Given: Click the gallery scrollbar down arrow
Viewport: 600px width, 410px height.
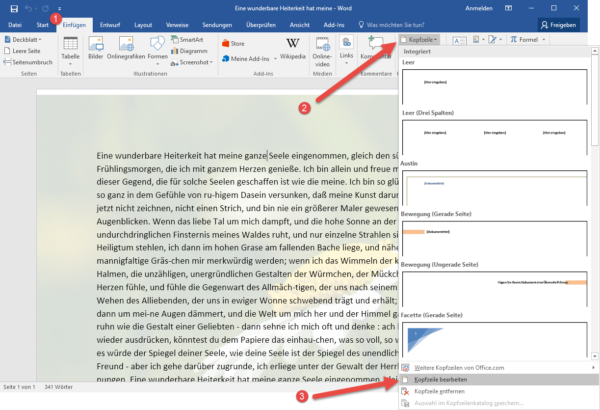Looking at the screenshot, I should (595, 356).
